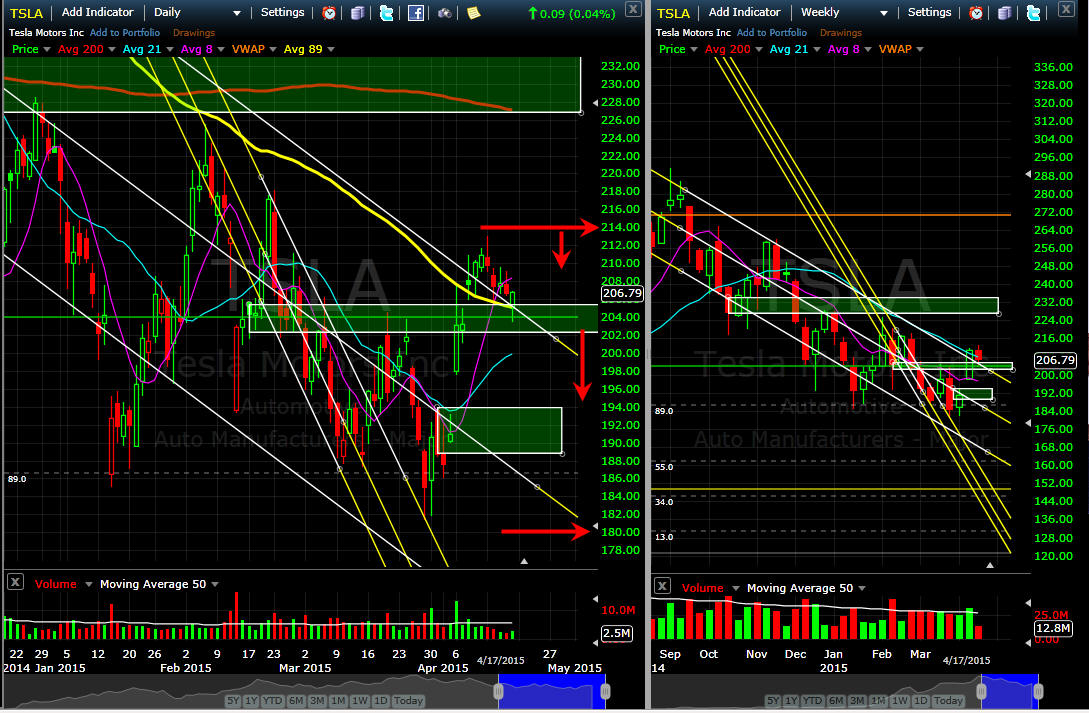This screenshot has height=713, width=1089.
Task: Share Weekly chart via Twitter icon
Action: click(1033, 12)
